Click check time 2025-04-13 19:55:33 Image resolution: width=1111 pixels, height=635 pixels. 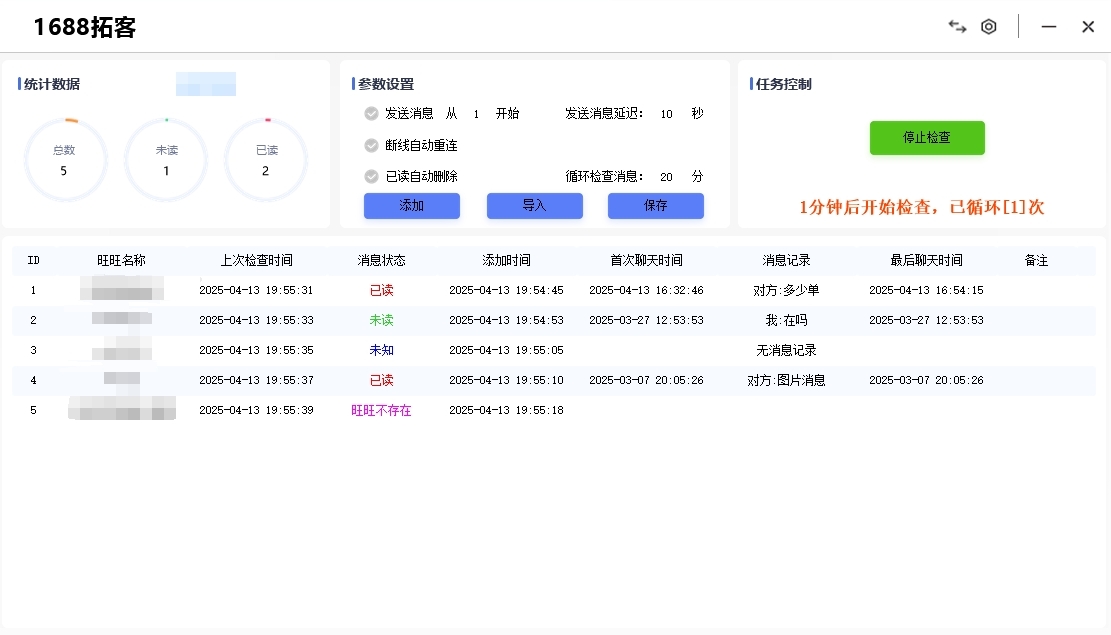(256, 320)
